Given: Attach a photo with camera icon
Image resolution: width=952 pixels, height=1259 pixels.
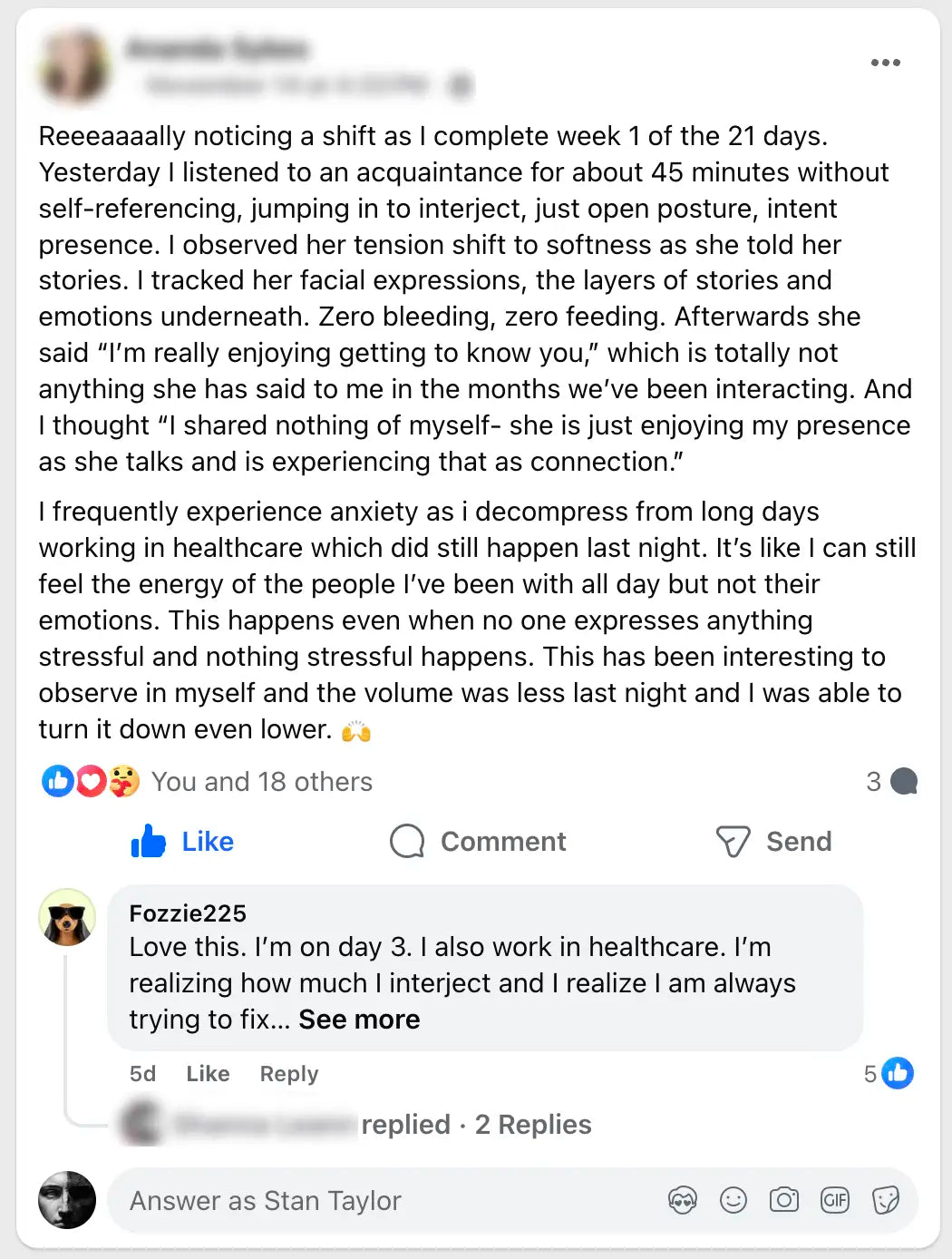Looking at the screenshot, I should tap(783, 1201).
